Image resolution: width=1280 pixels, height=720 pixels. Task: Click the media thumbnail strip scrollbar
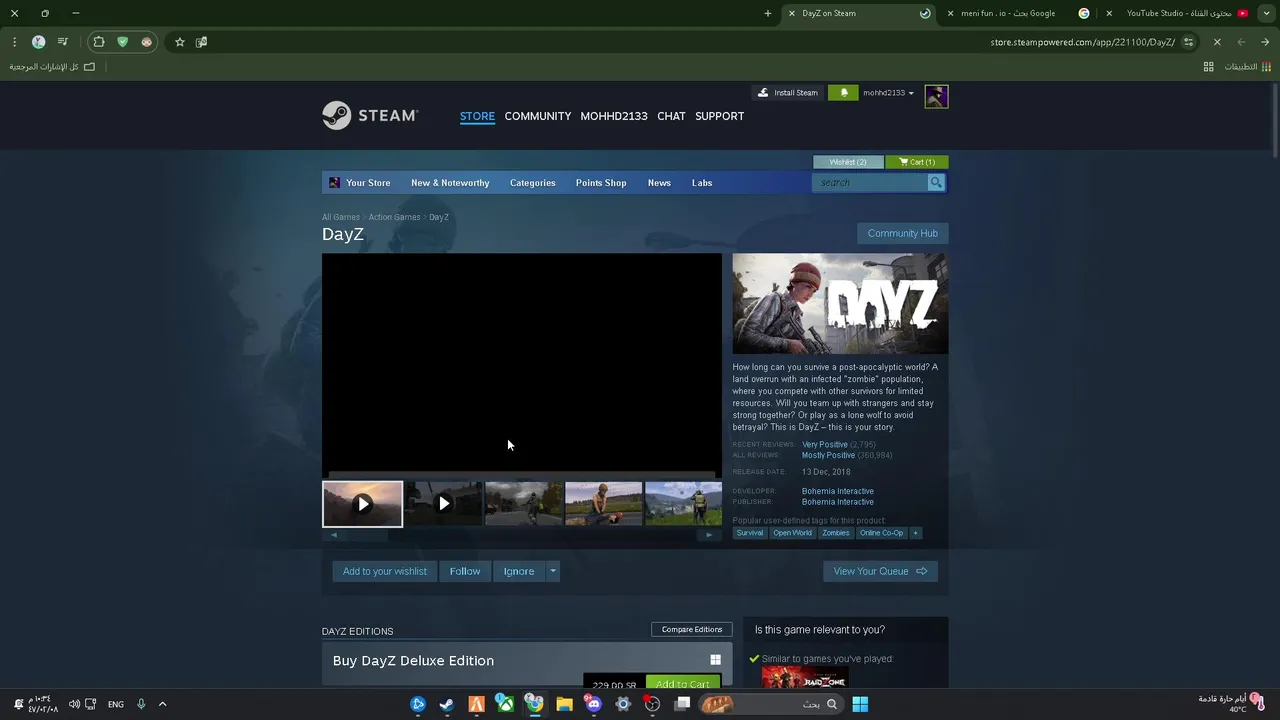521,535
